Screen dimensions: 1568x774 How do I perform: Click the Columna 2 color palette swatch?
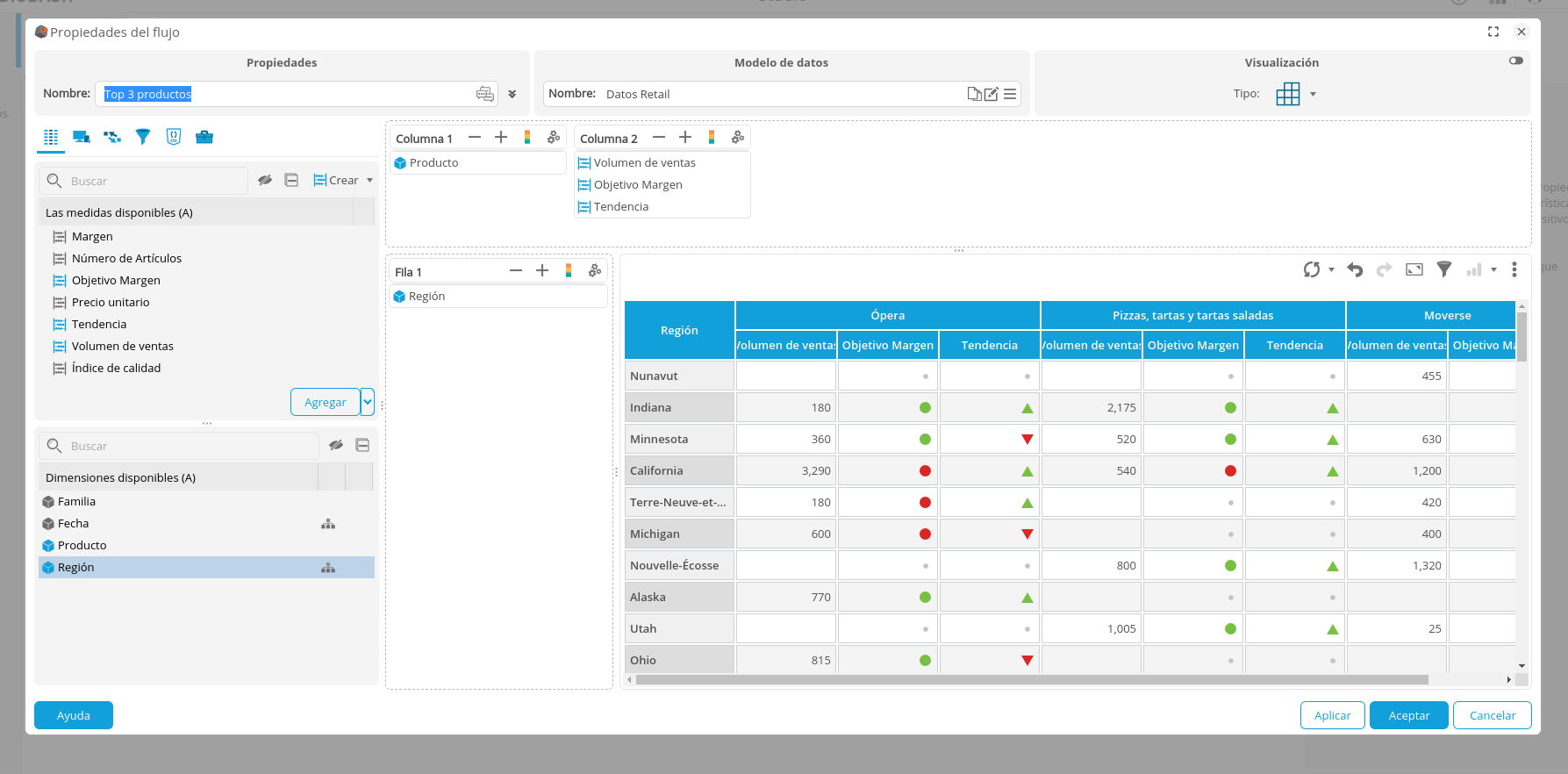point(712,138)
